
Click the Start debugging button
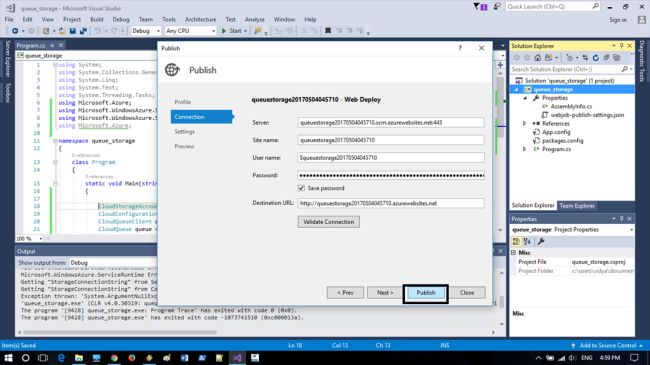coord(234,31)
